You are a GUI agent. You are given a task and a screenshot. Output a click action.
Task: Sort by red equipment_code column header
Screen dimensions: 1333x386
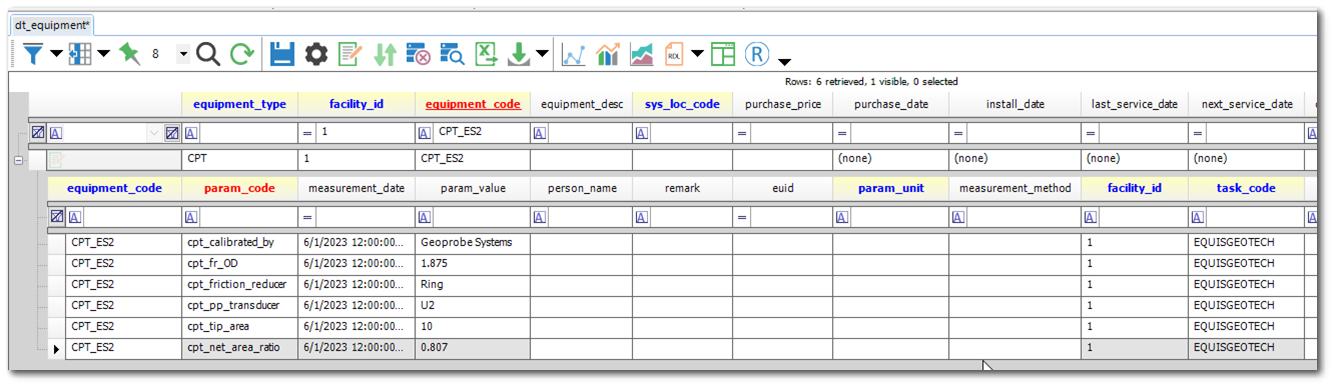[473, 104]
